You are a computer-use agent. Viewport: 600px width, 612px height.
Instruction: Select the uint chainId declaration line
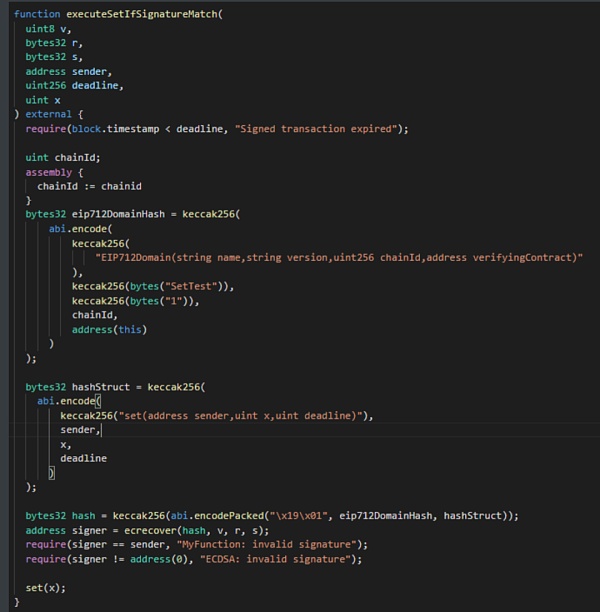click(x=60, y=157)
